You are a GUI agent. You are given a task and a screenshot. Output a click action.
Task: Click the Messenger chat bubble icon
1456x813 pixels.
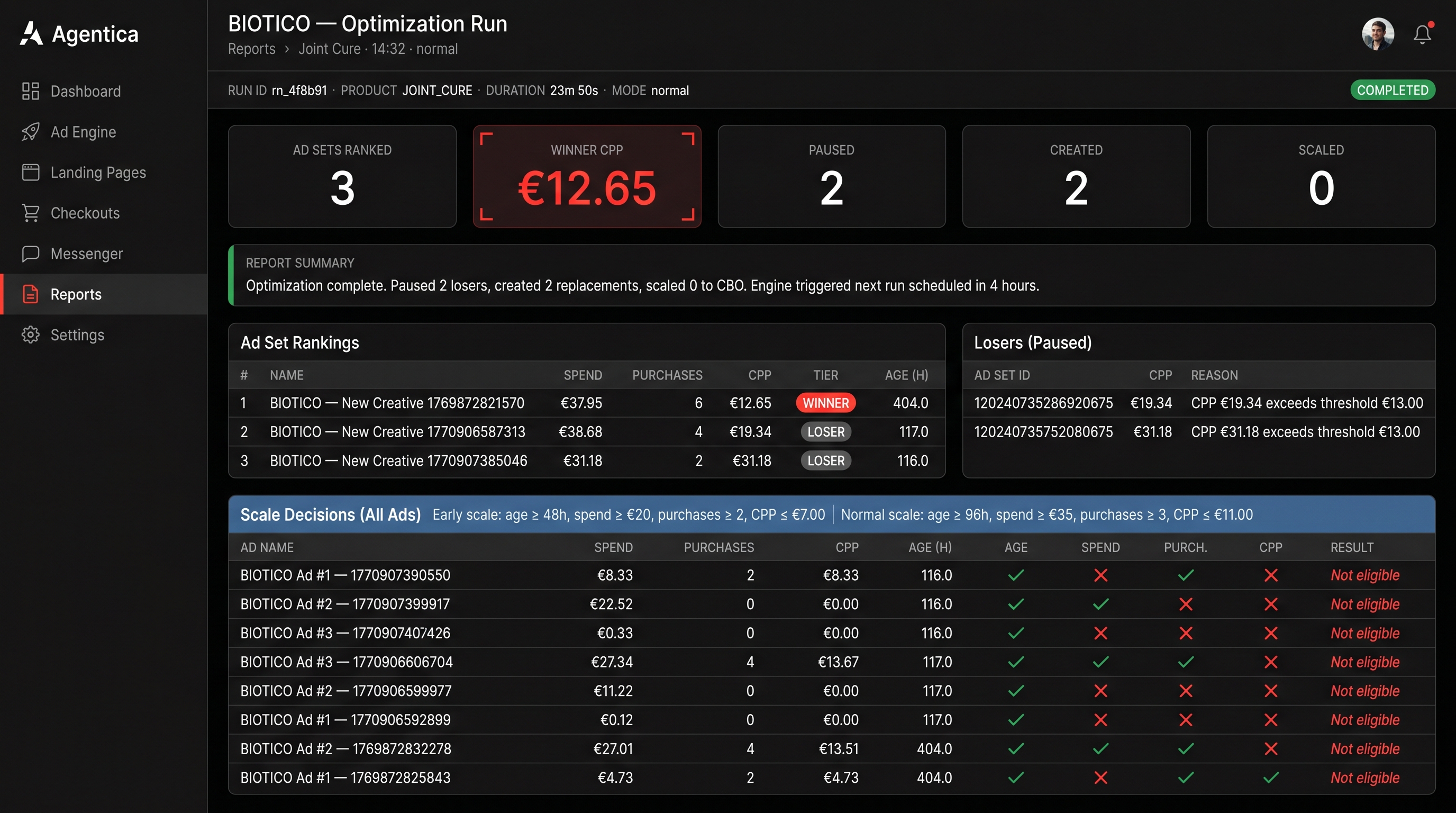(x=31, y=254)
